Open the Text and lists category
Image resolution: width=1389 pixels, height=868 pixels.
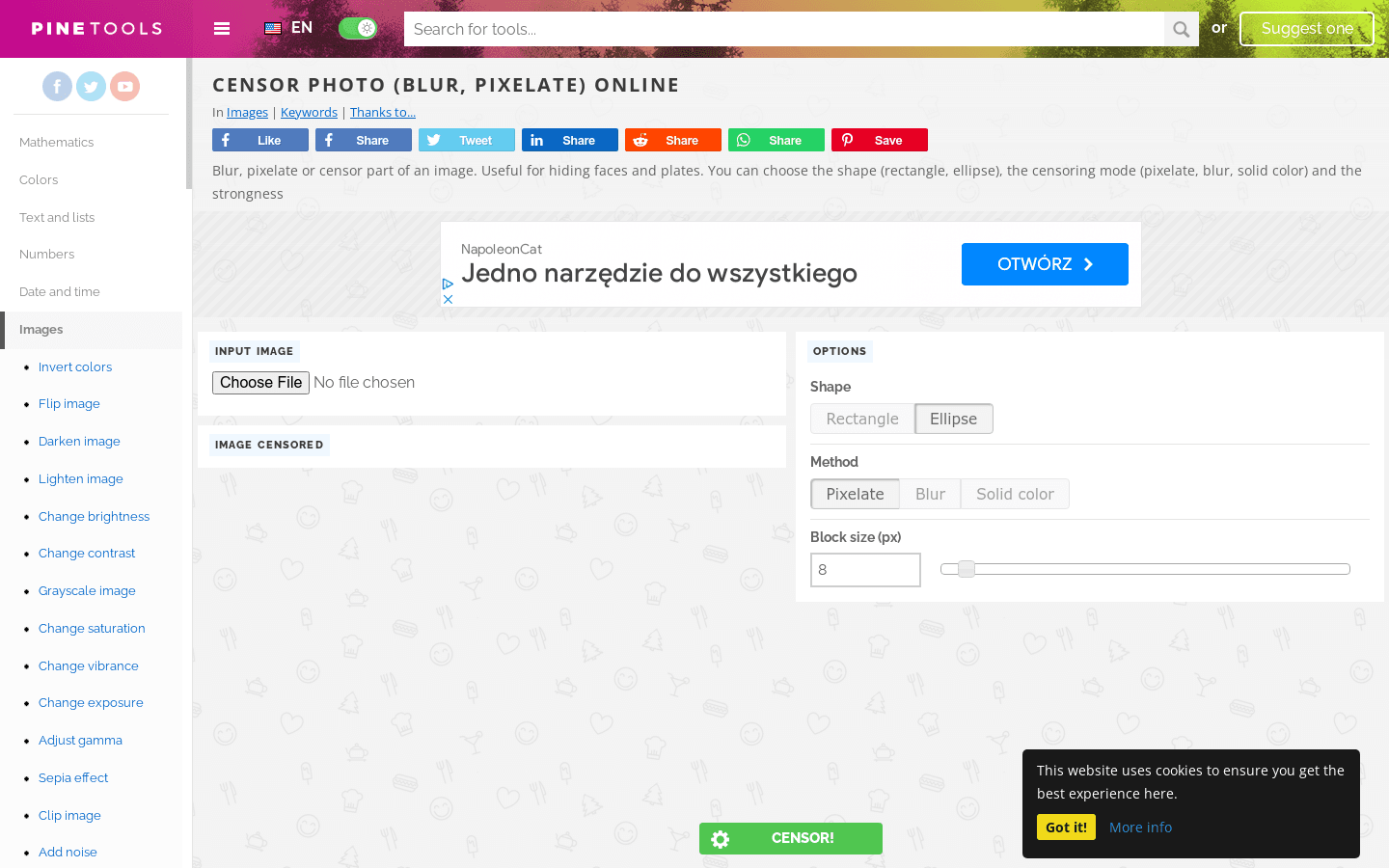coord(57,218)
